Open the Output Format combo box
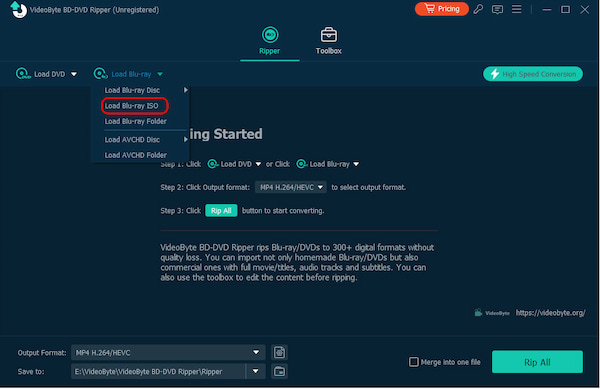 pos(168,352)
